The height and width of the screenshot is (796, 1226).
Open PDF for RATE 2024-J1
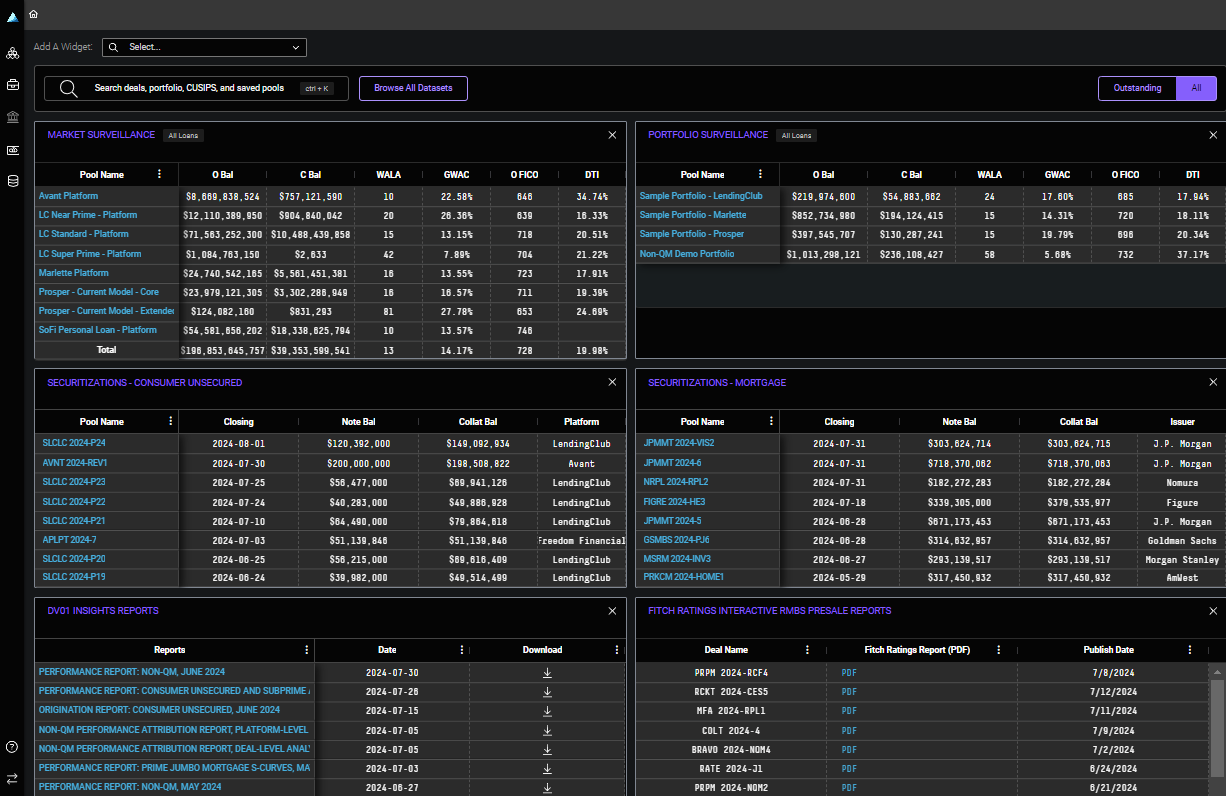849,769
